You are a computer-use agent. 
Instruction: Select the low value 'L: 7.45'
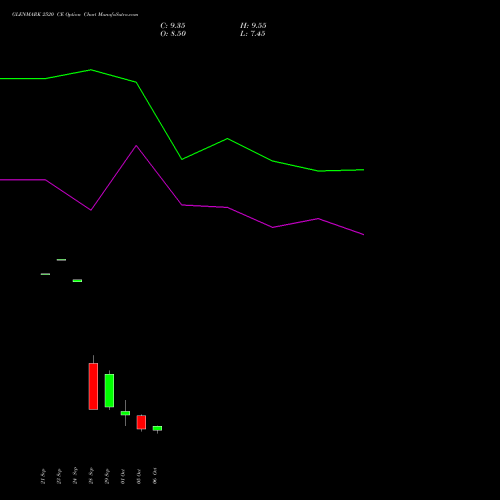253,34
